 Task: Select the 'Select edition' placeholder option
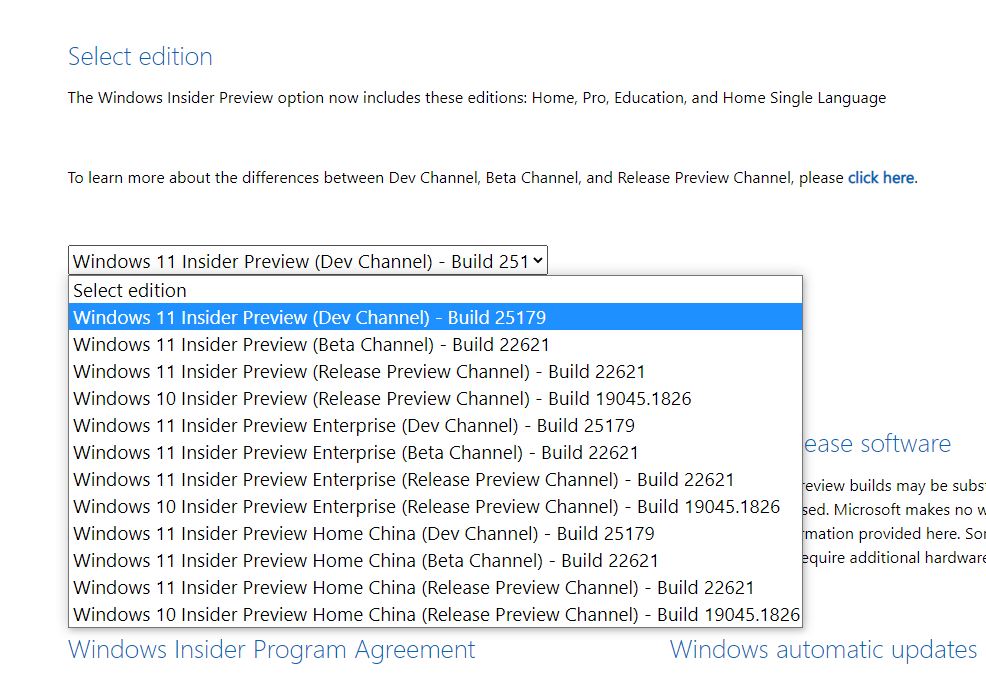435,290
